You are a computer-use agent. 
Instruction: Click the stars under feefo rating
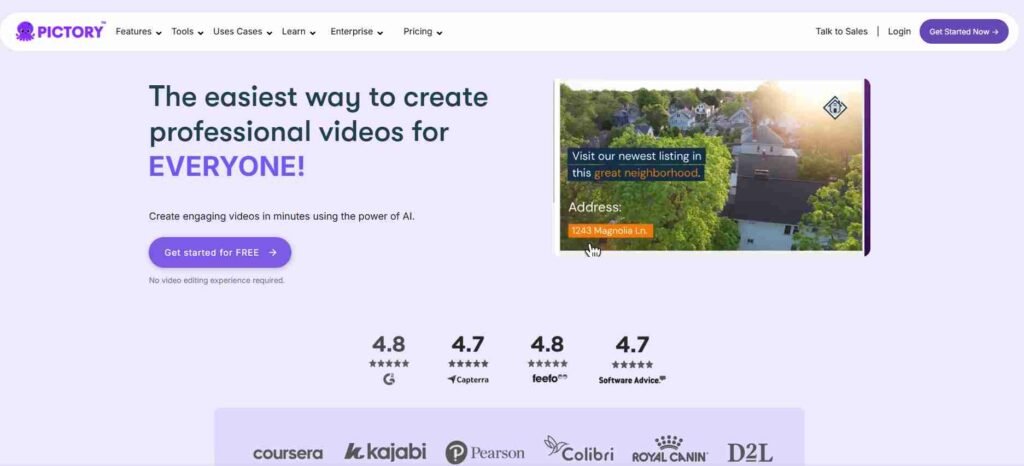pos(547,364)
